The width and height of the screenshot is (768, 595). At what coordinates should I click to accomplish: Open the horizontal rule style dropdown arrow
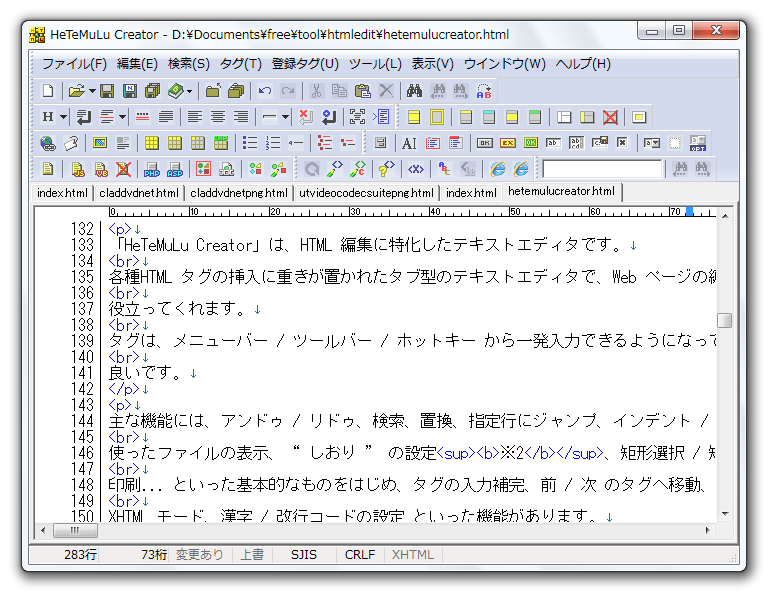coord(285,117)
